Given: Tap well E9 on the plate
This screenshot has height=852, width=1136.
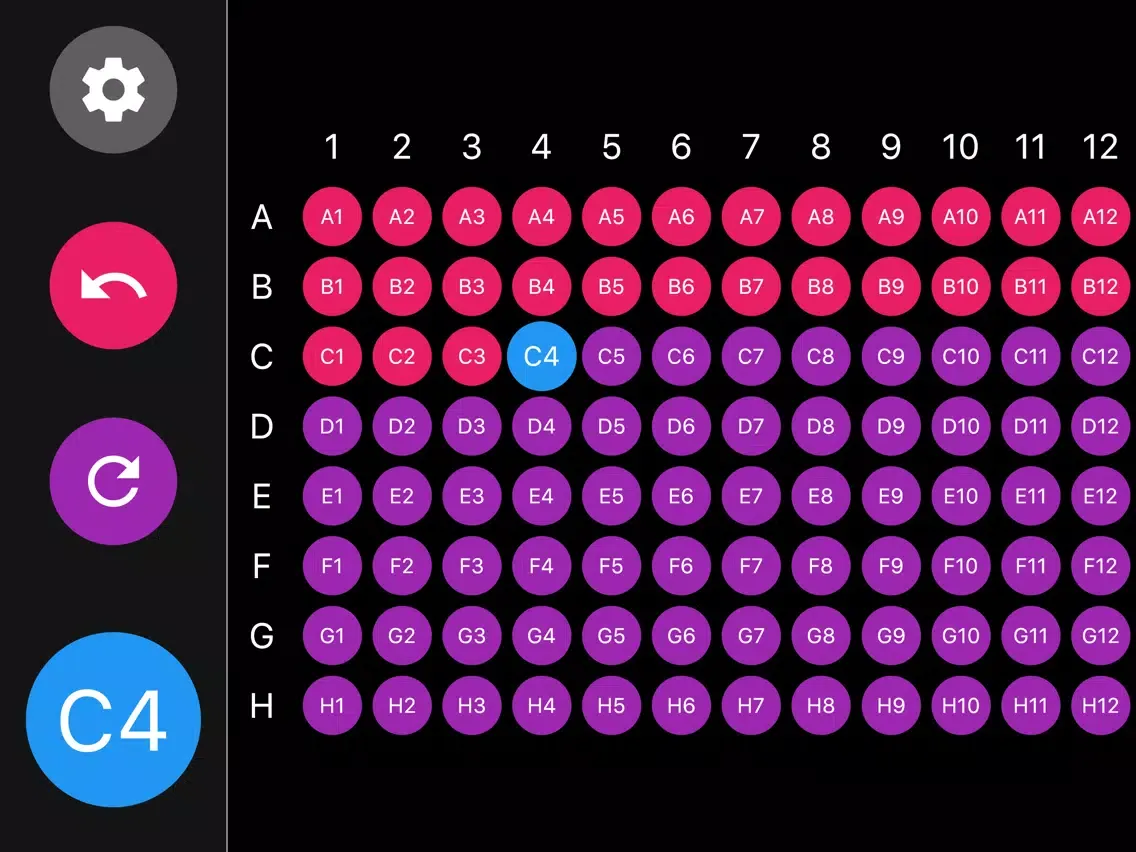Looking at the screenshot, I should pyautogui.click(x=890, y=496).
